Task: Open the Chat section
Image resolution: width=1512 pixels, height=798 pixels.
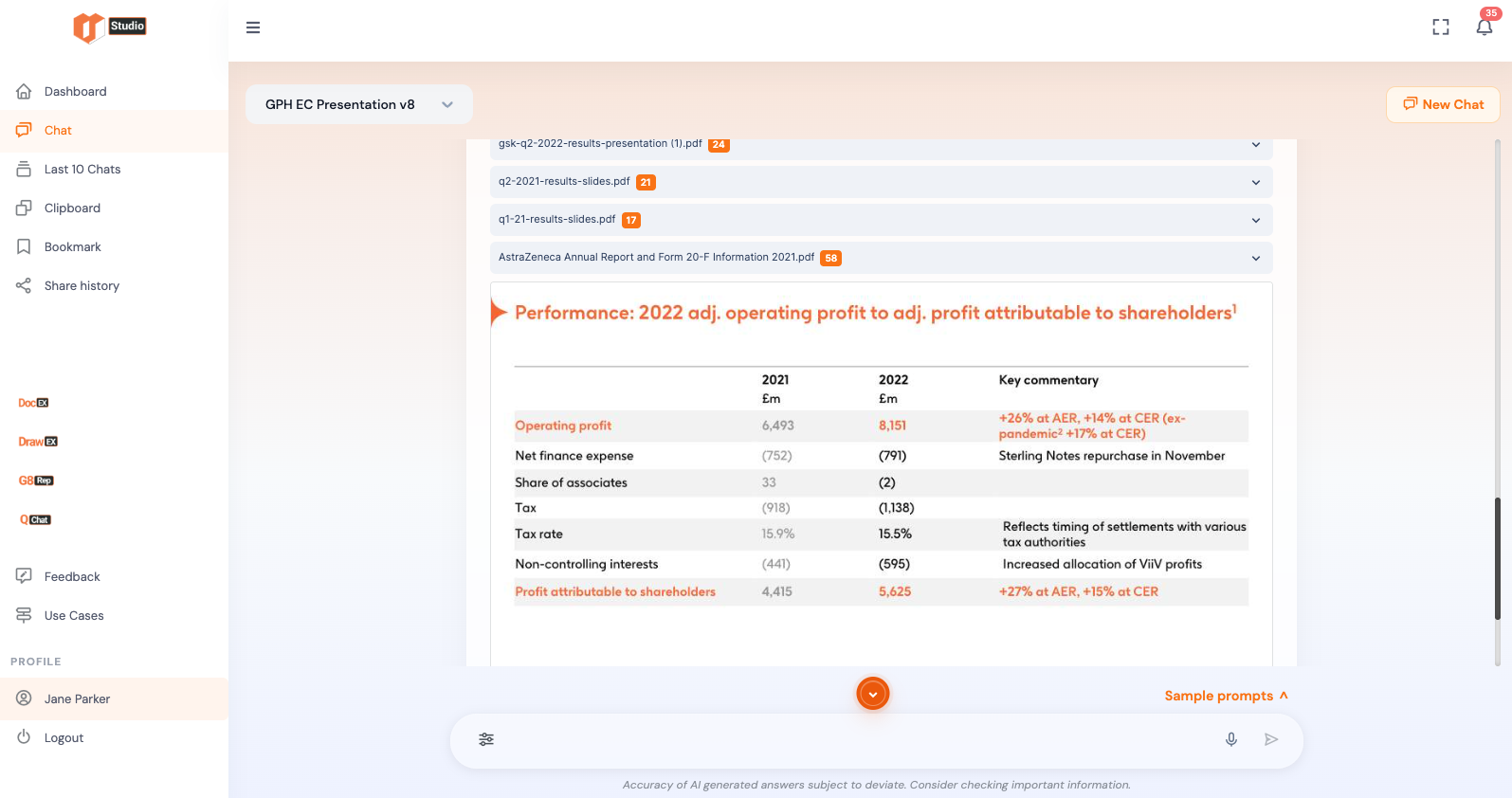Action: pos(114,131)
